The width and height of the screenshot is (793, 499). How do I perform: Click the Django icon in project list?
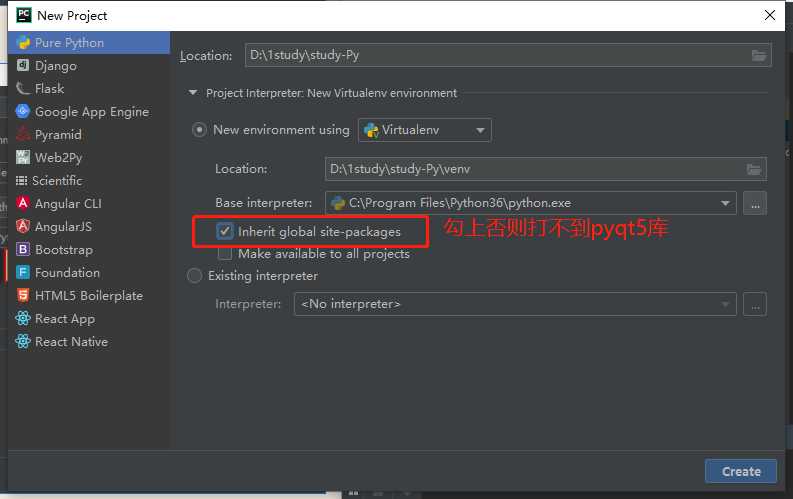tap(23, 65)
